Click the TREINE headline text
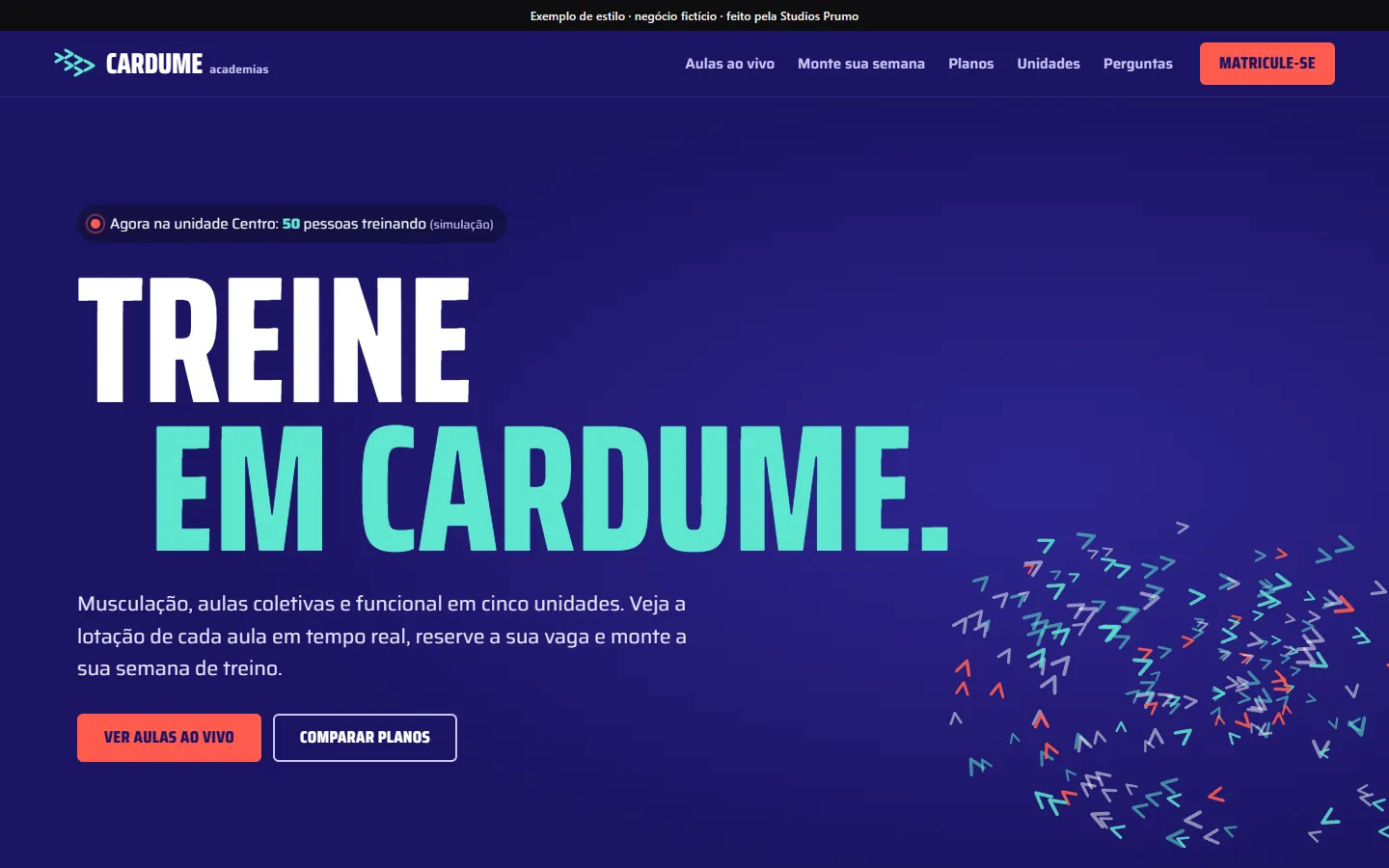Image resolution: width=1389 pixels, height=868 pixels. [274, 339]
